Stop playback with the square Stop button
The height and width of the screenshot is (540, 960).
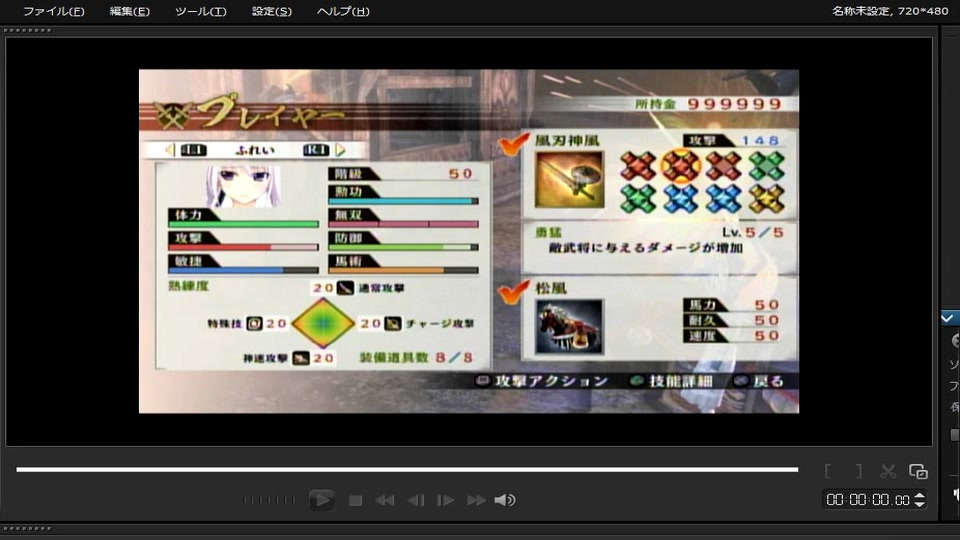pyautogui.click(x=355, y=501)
